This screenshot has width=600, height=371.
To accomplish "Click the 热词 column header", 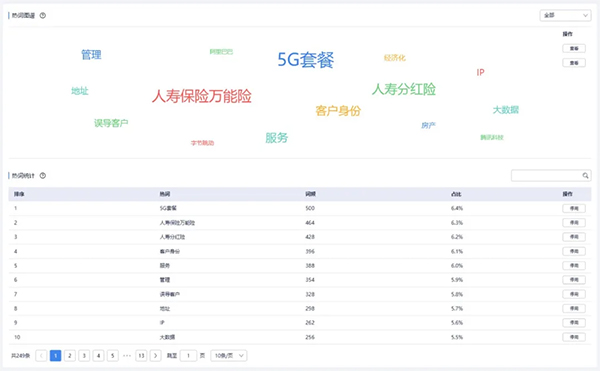I will [x=165, y=194].
